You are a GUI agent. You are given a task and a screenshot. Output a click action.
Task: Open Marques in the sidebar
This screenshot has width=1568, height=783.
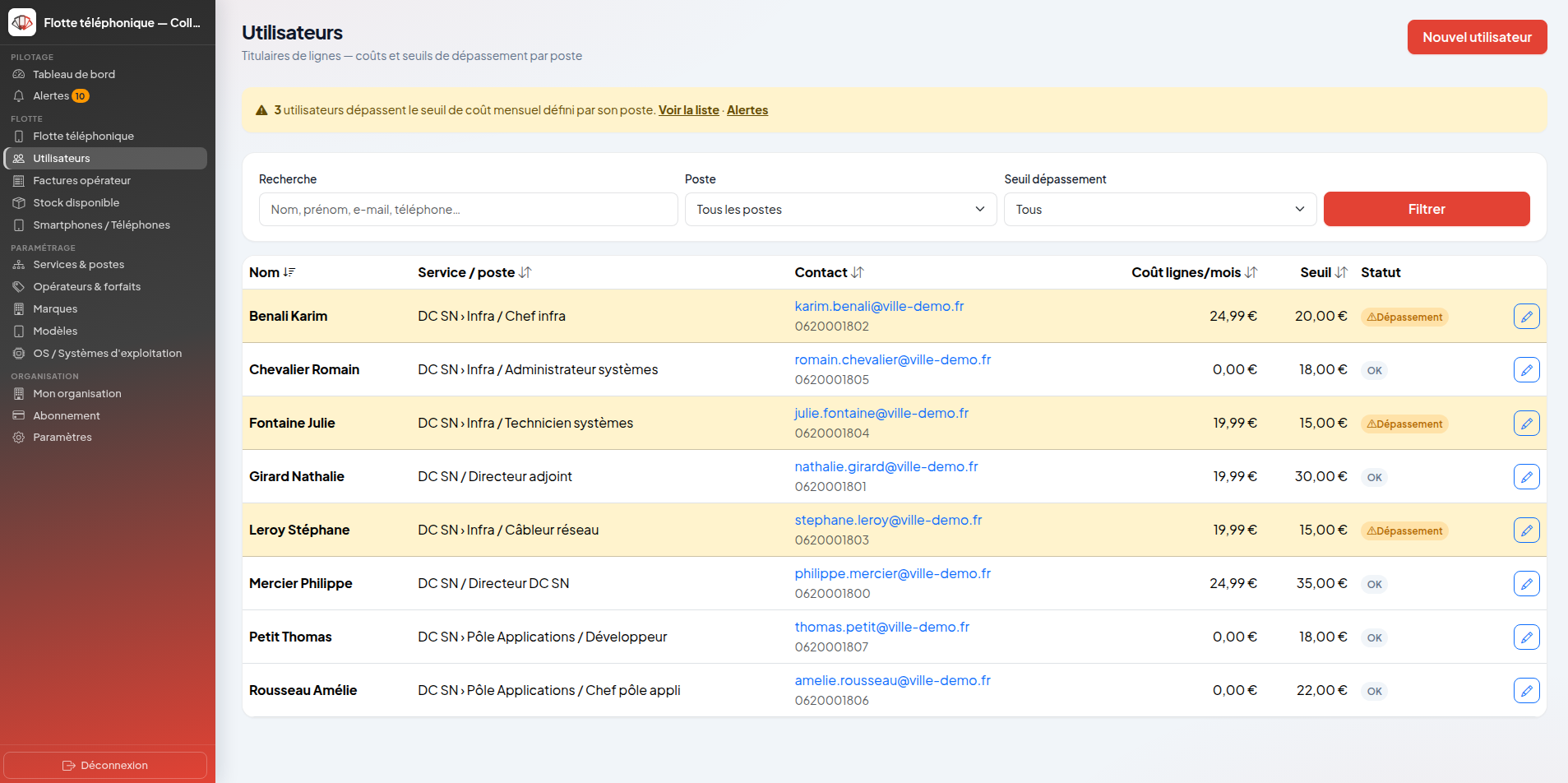coord(105,308)
